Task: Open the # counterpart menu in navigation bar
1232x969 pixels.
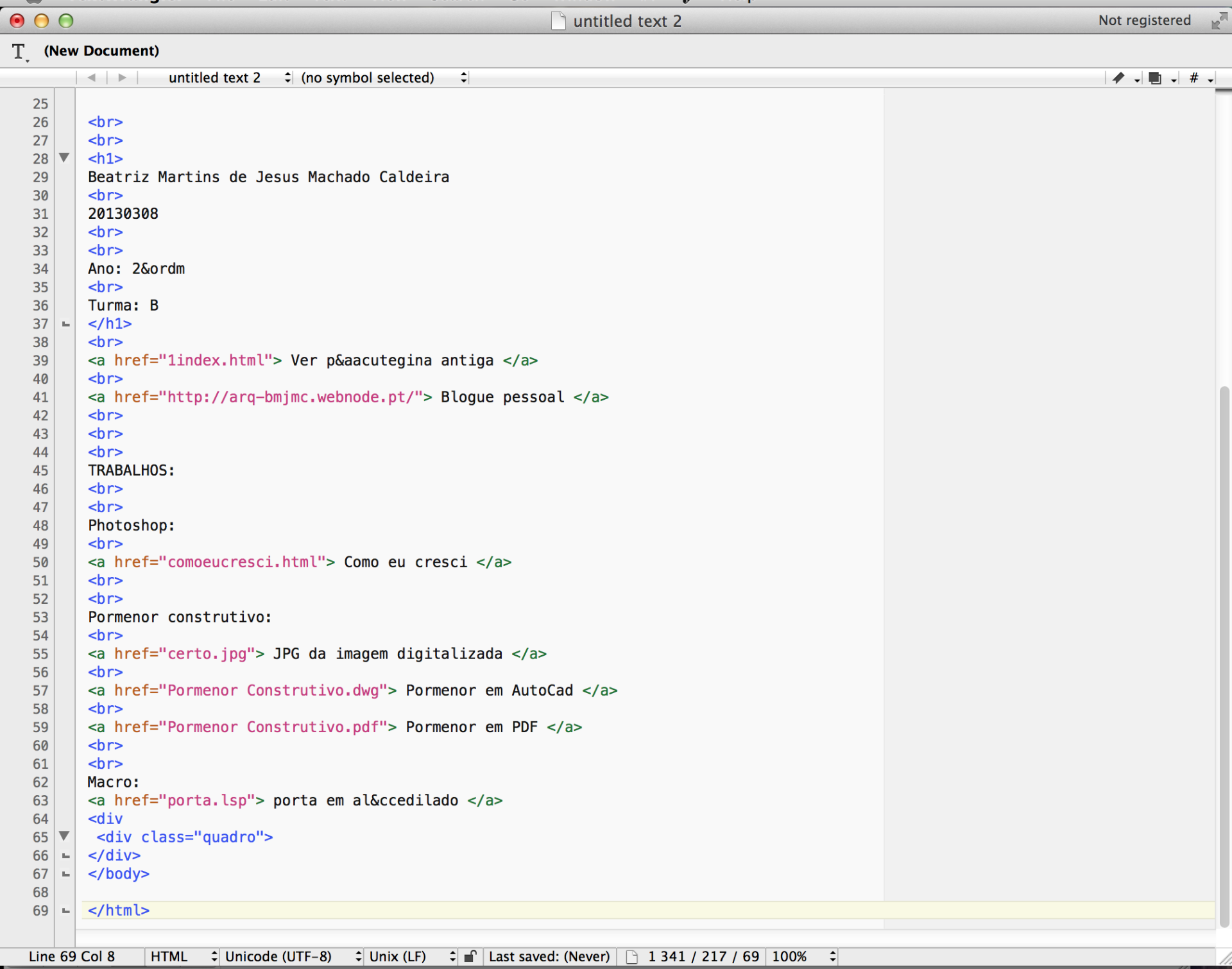Action: [x=1200, y=78]
